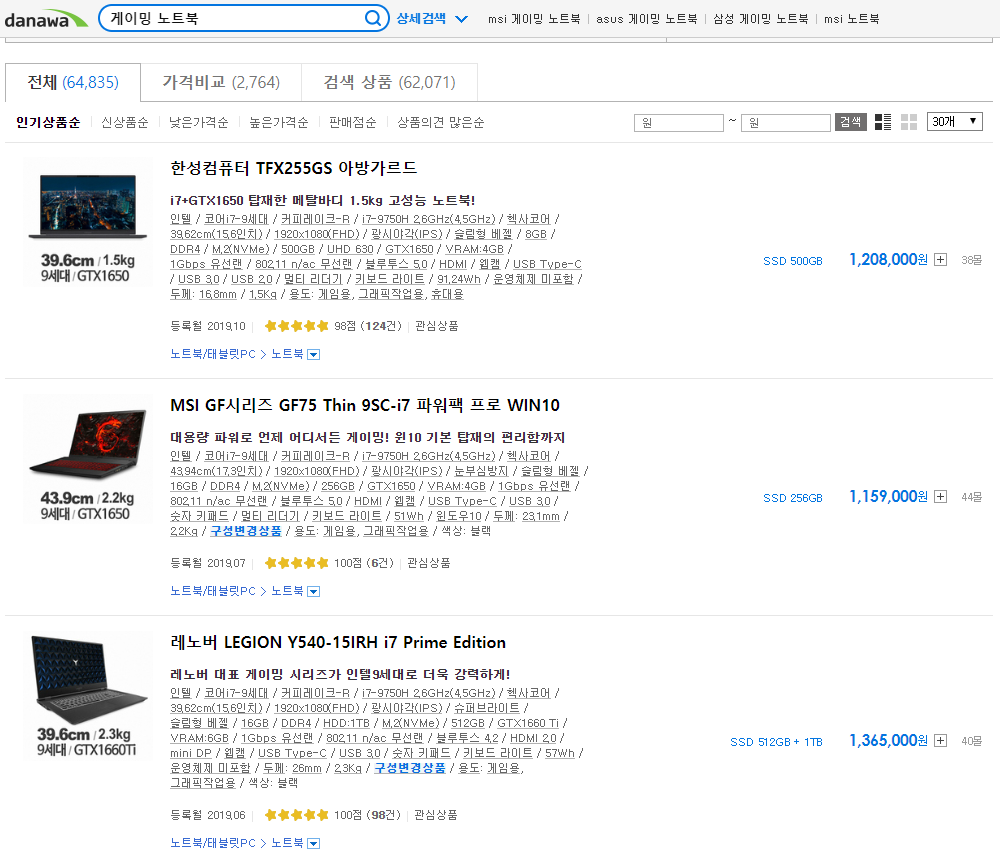Sort by 낮은가격순
Image resolution: width=1000 pixels, height=860 pixels.
click(x=198, y=122)
